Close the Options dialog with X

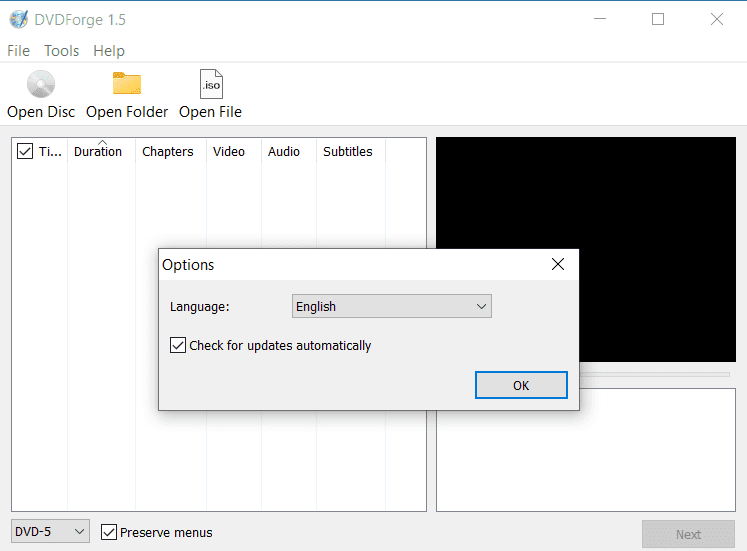pos(558,264)
